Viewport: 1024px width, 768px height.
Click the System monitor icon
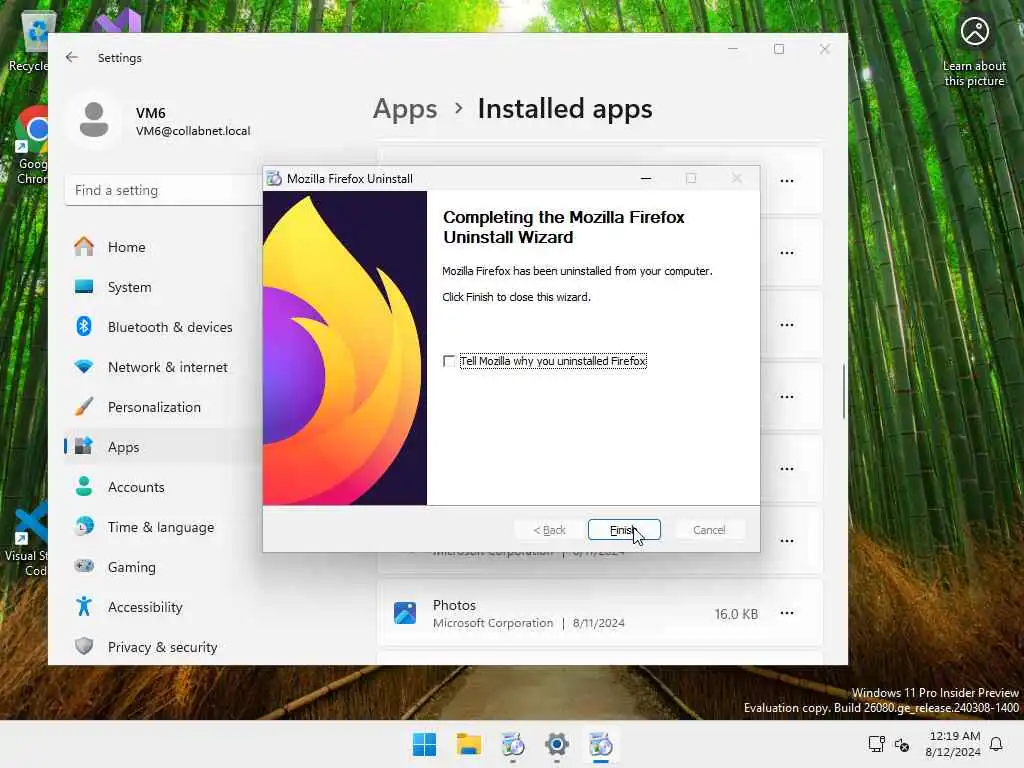tap(84, 286)
